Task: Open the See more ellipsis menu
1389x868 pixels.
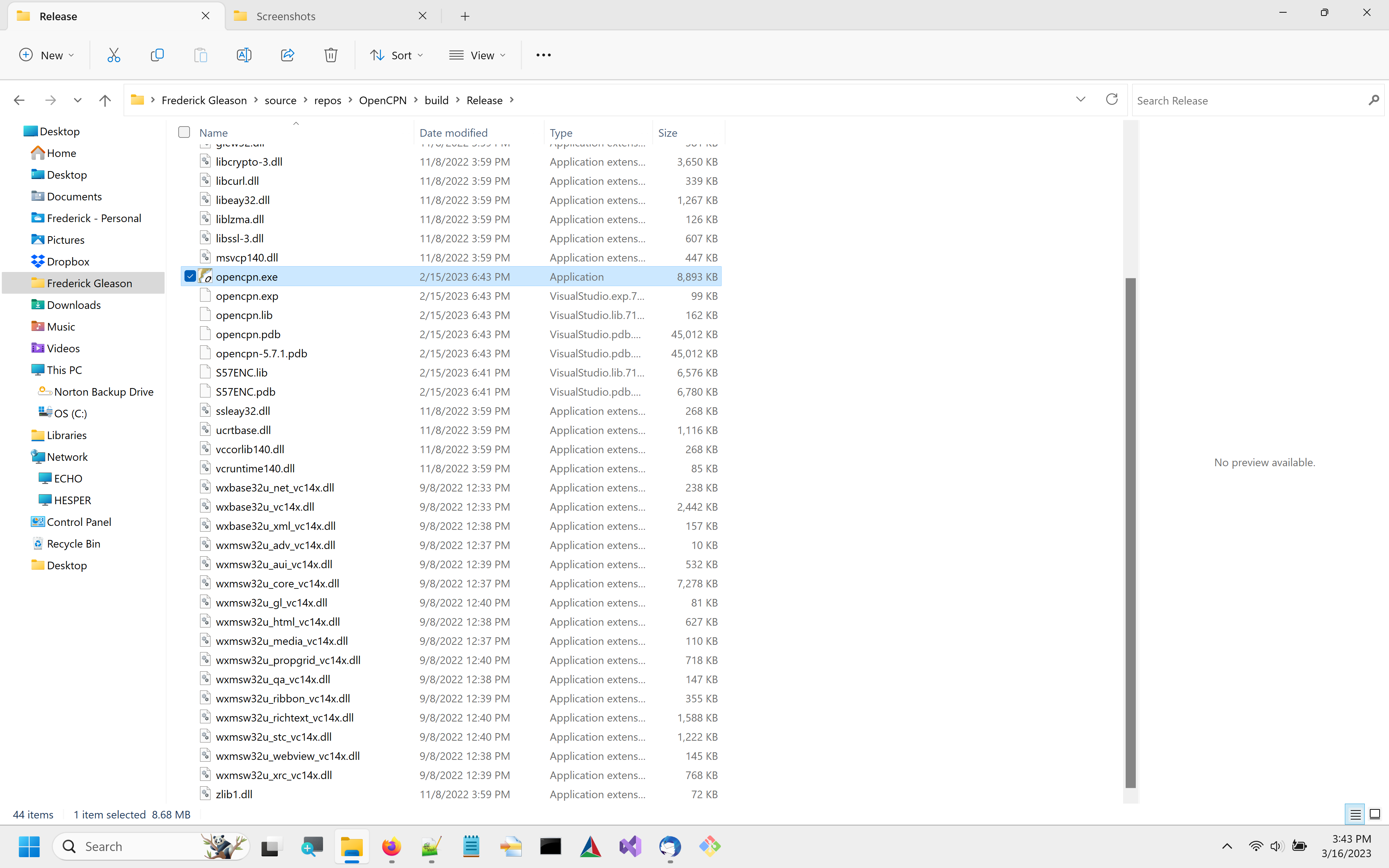Action: coord(543,55)
